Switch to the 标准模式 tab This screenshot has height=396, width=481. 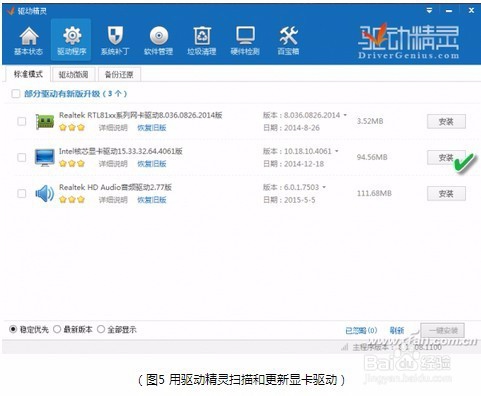pos(28,74)
